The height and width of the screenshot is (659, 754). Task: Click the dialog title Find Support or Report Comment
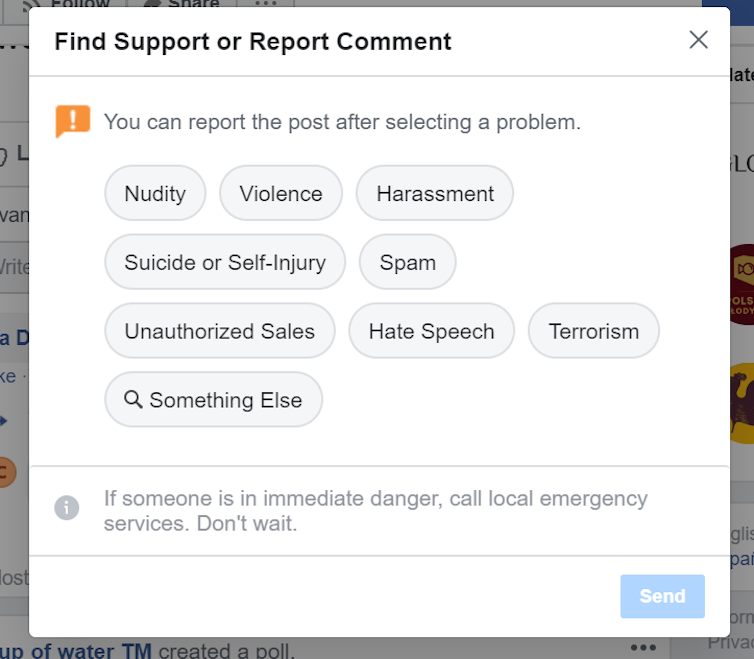pyautogui.click(x=253, y=42)
